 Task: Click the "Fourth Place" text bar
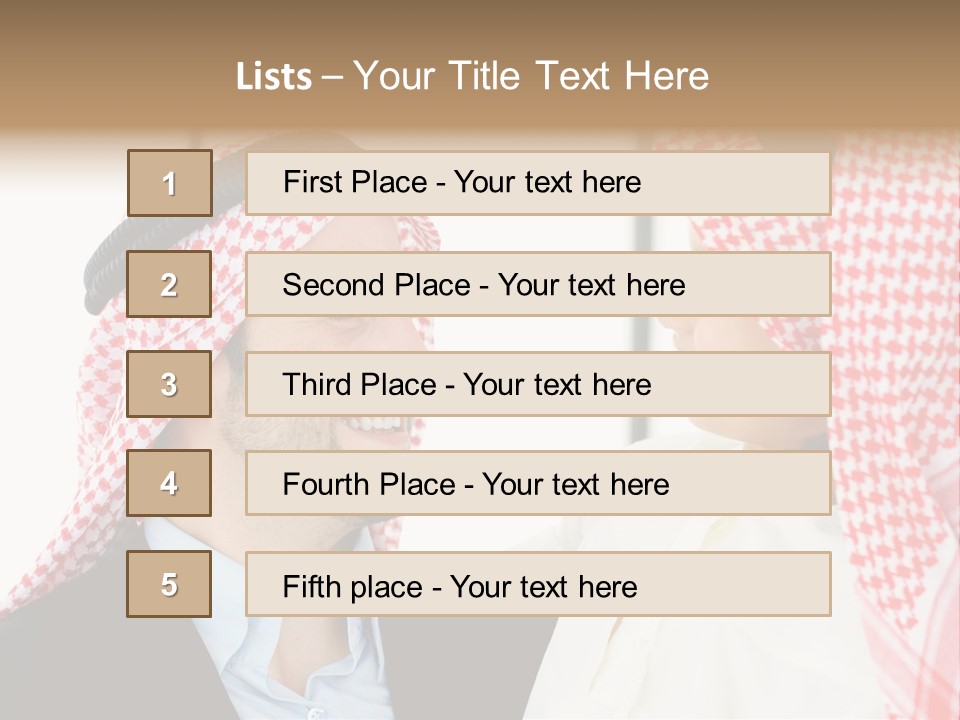pos(538,483)
